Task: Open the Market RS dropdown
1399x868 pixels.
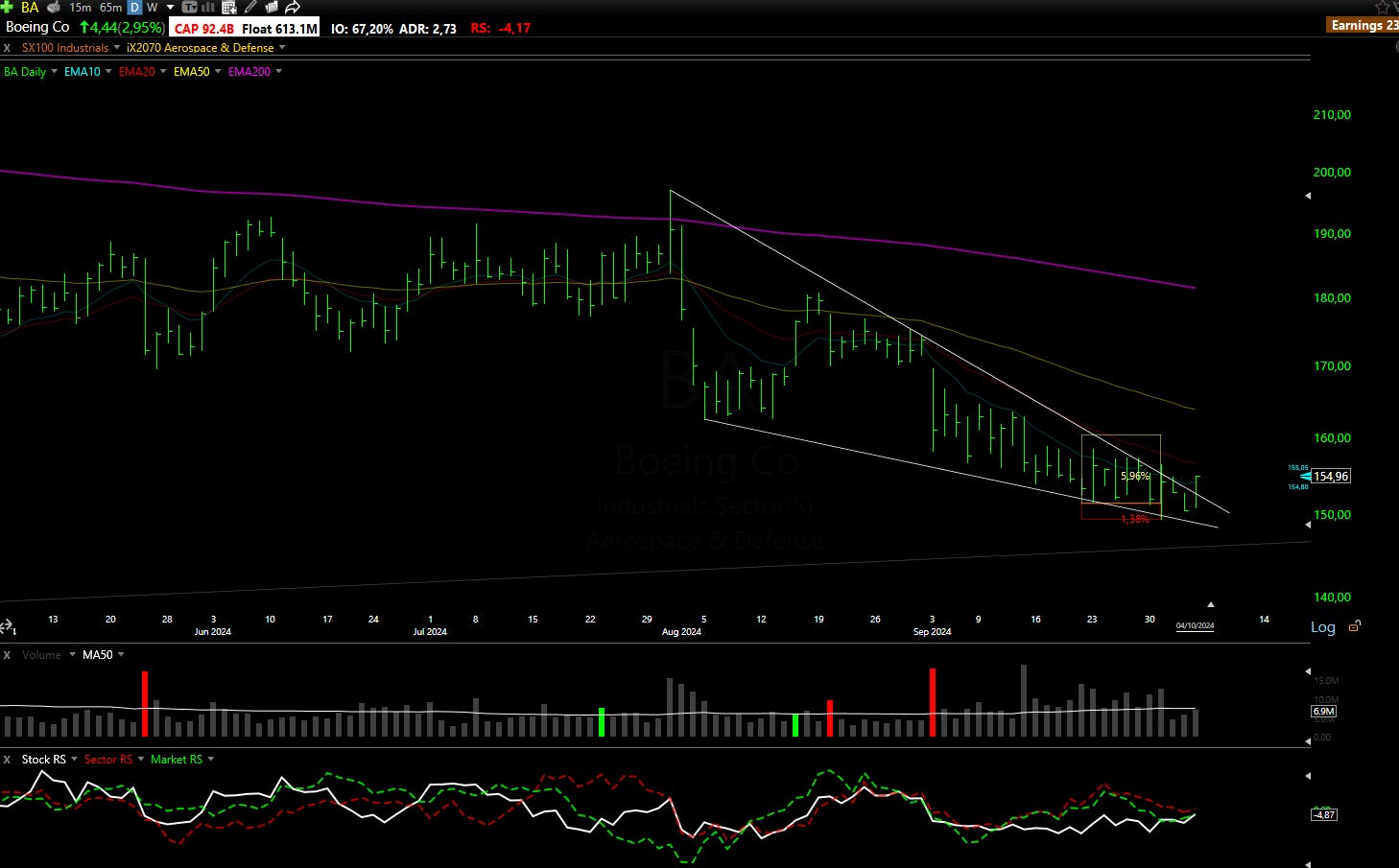Action: pos(211,760)
